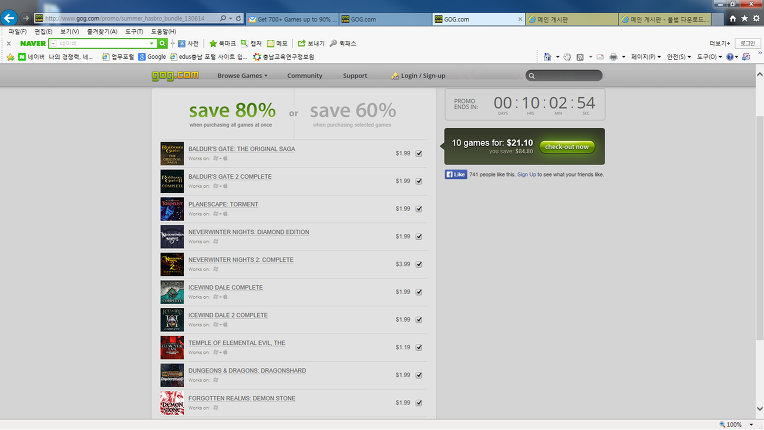Click the page vertical scrollbar track

pyautogui.click(x=759, y=243)
